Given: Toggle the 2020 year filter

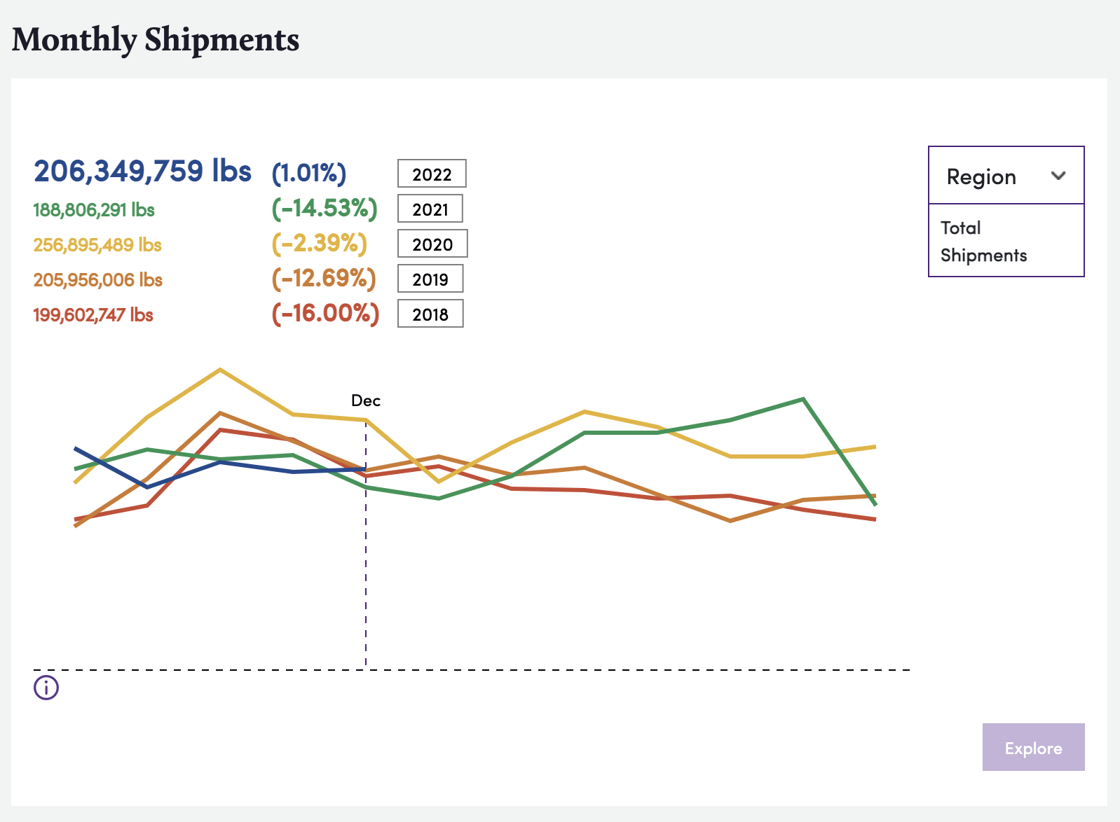Looking at the screenshot, I should tap(430, 243).
